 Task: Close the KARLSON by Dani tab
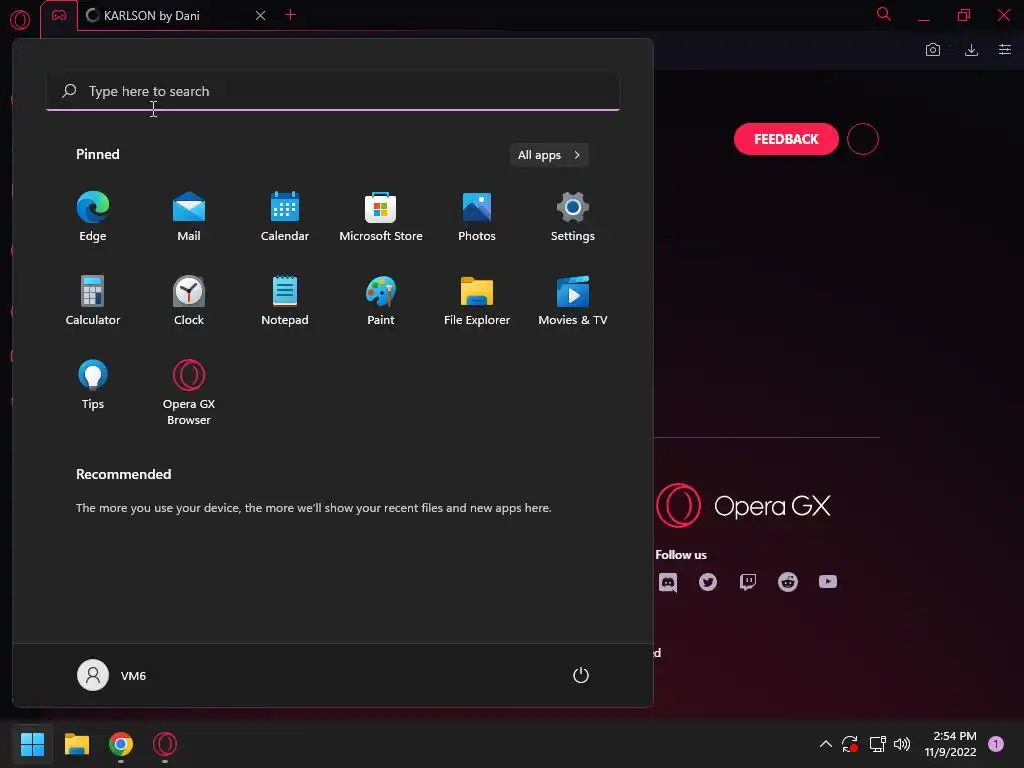(261, 15)
